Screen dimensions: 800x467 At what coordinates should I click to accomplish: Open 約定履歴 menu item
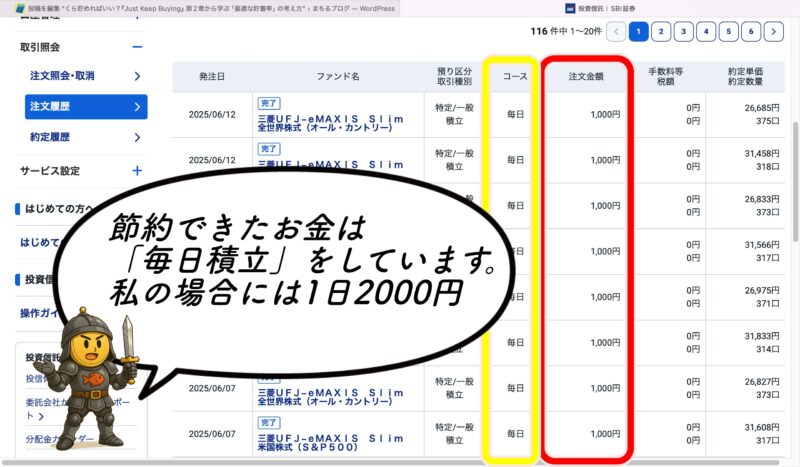(x=50, y=137)
